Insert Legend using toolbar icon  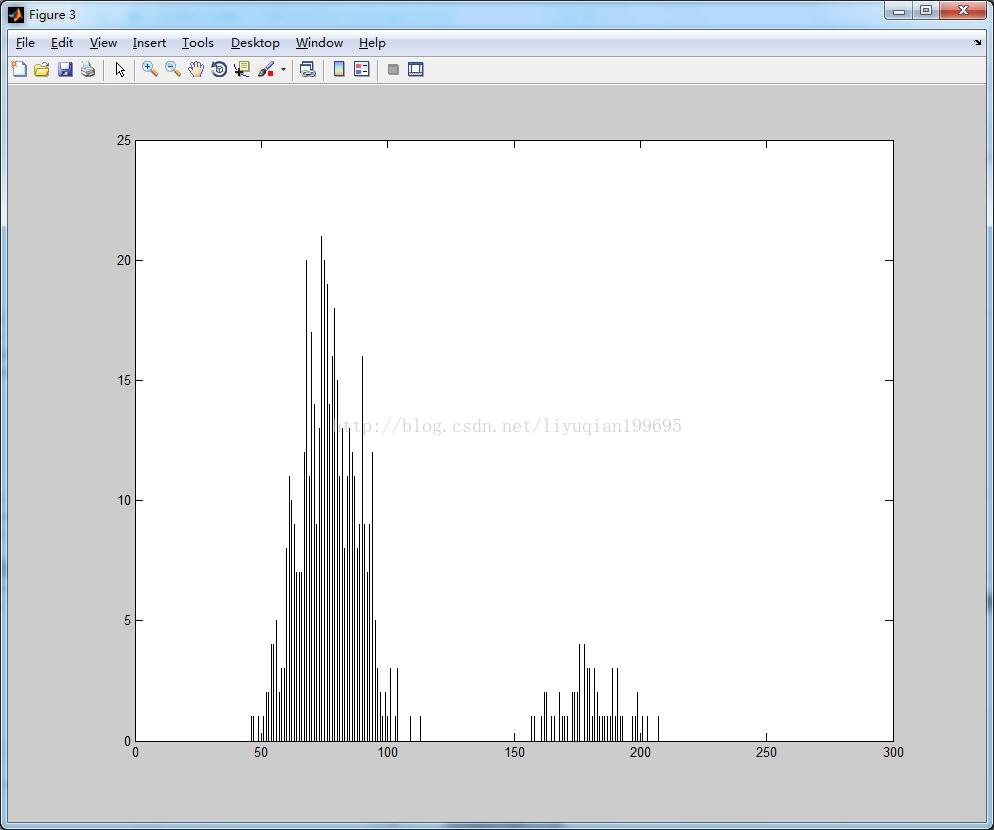362,69
